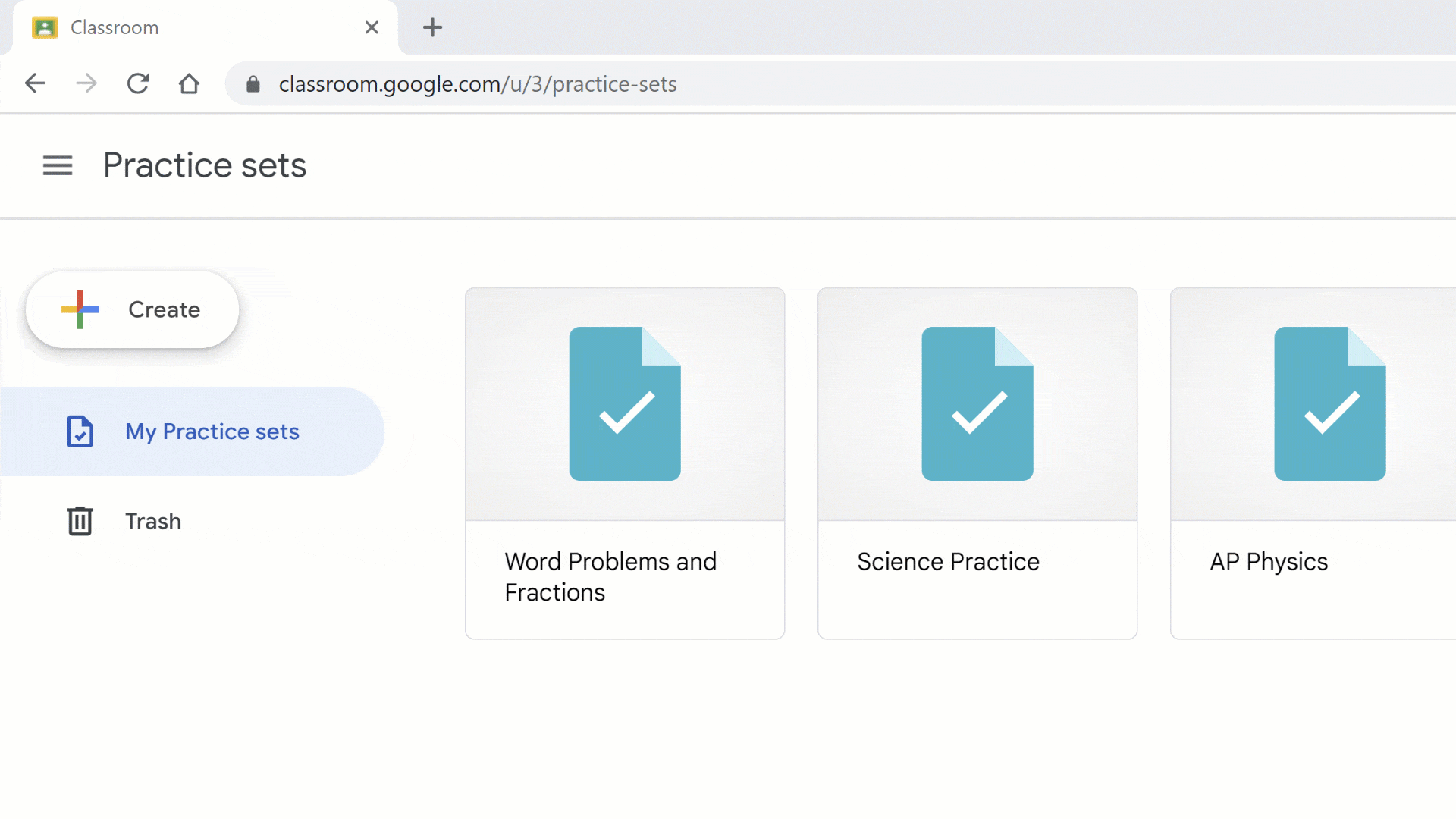The height and width of the screenshot is (819, 1456).
Task: Open a new browser tab
Action: click(432, 28)
